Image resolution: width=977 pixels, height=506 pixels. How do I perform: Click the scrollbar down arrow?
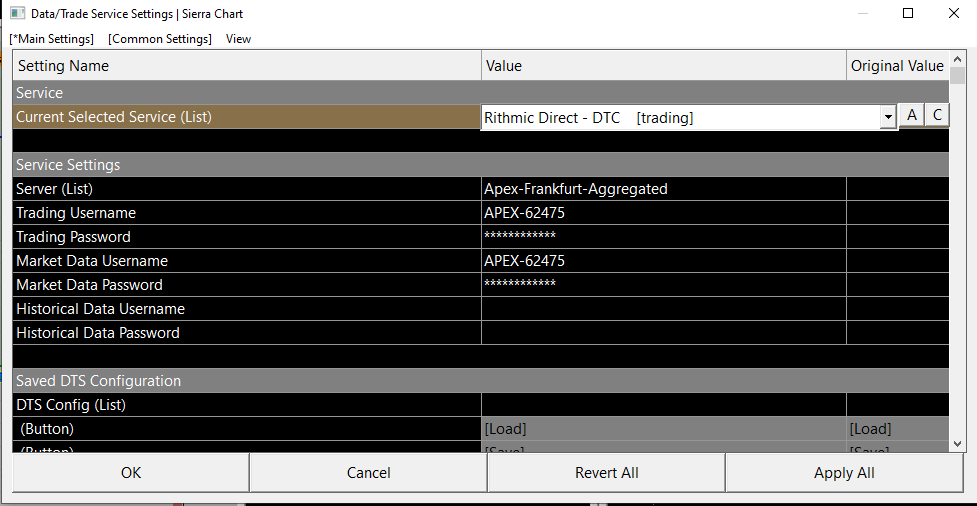click(x=957, y=443)
